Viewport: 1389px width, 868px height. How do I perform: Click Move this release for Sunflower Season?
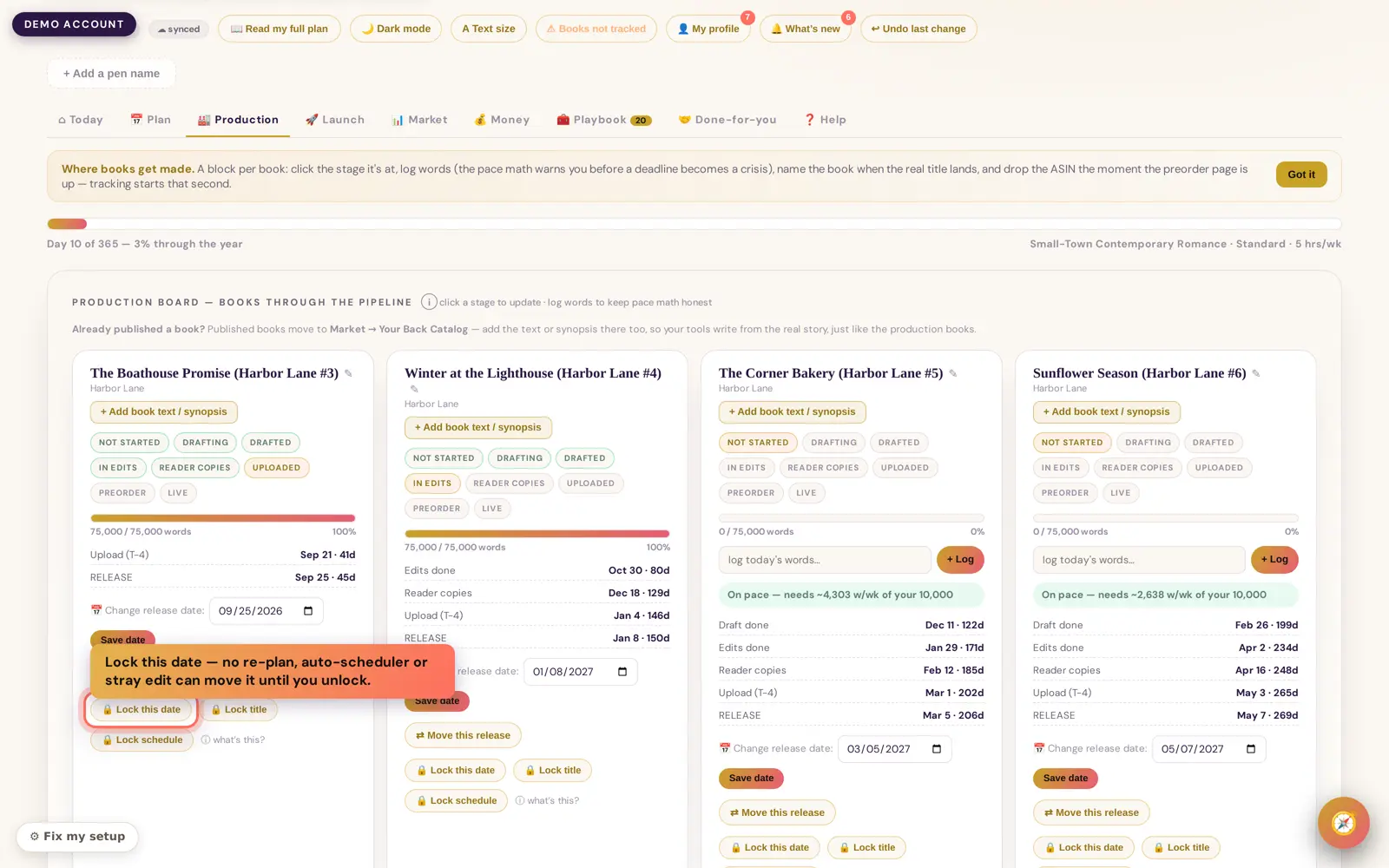click(x=1091, y=813)
